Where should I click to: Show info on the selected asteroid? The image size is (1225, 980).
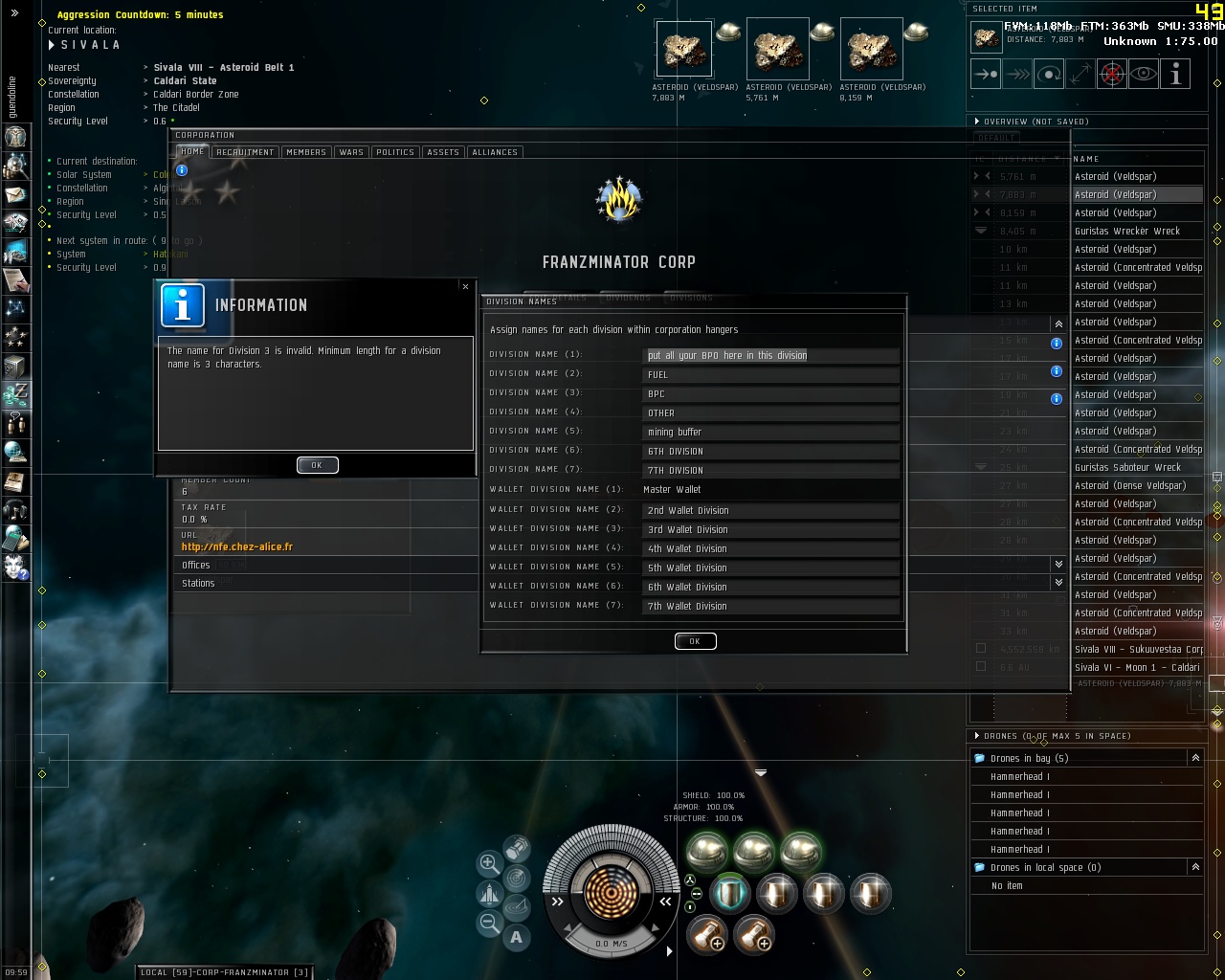tap(1175, 74)
